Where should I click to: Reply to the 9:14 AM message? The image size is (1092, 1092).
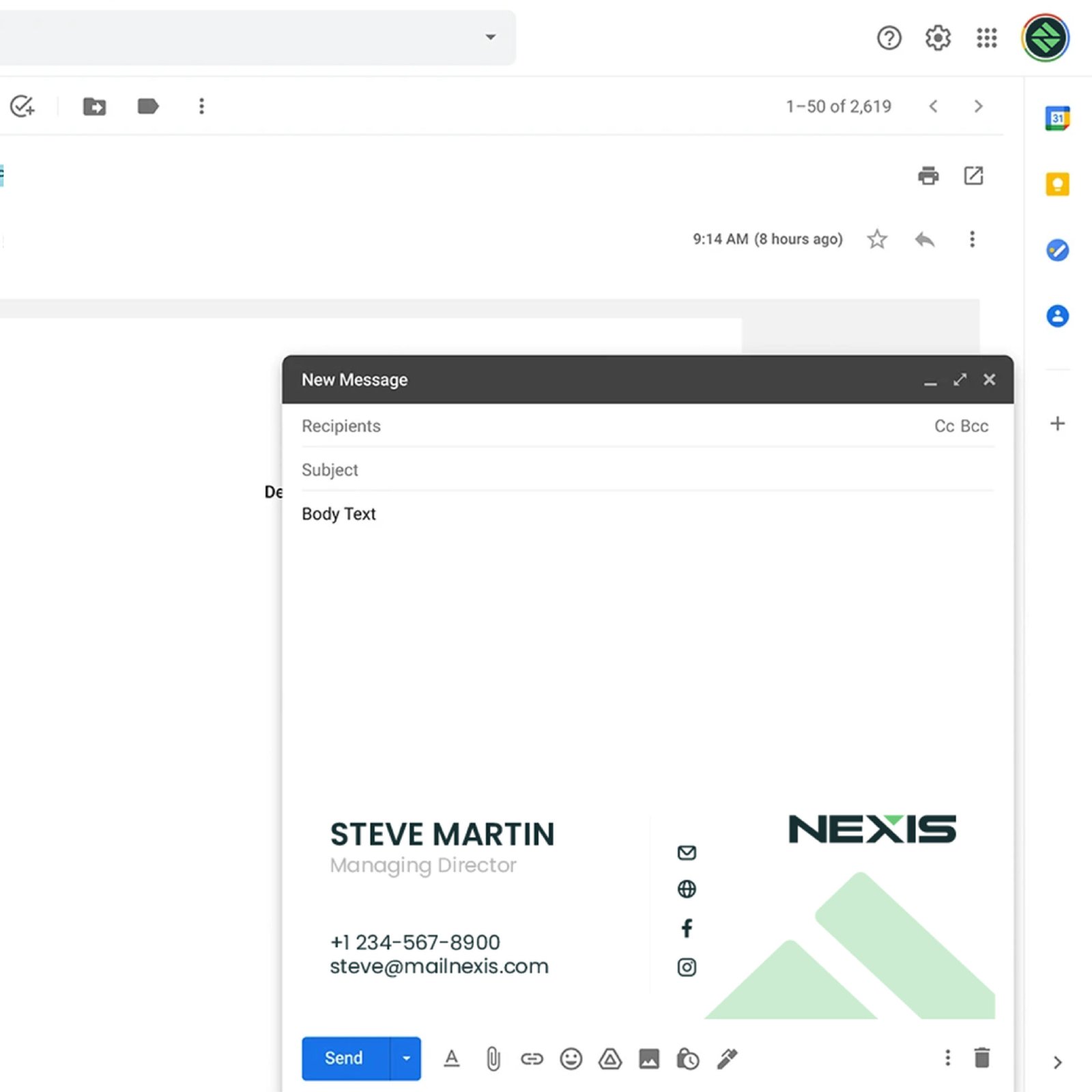click(924, 240)
